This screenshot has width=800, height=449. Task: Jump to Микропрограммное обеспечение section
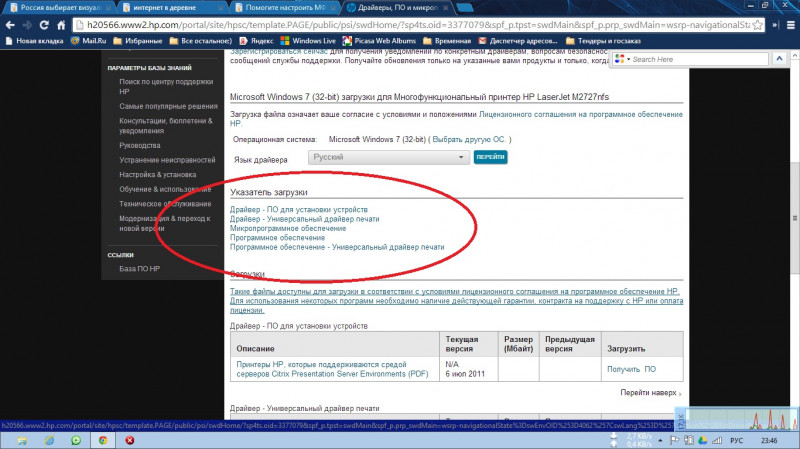[x=288, y=229]
